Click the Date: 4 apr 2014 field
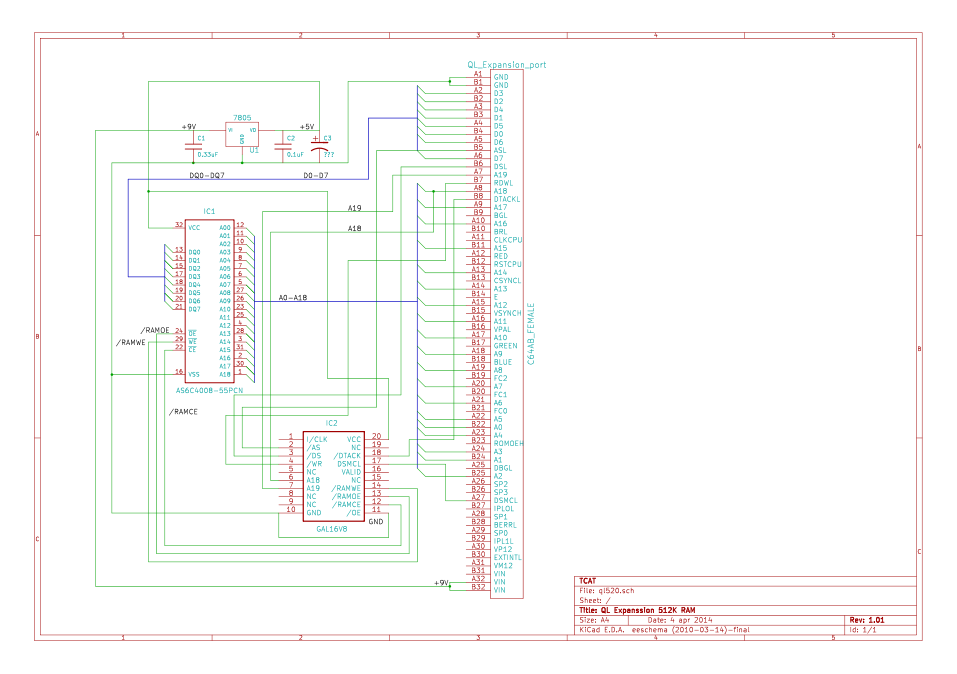Screen dimensions: 957x674 point(680,620)
